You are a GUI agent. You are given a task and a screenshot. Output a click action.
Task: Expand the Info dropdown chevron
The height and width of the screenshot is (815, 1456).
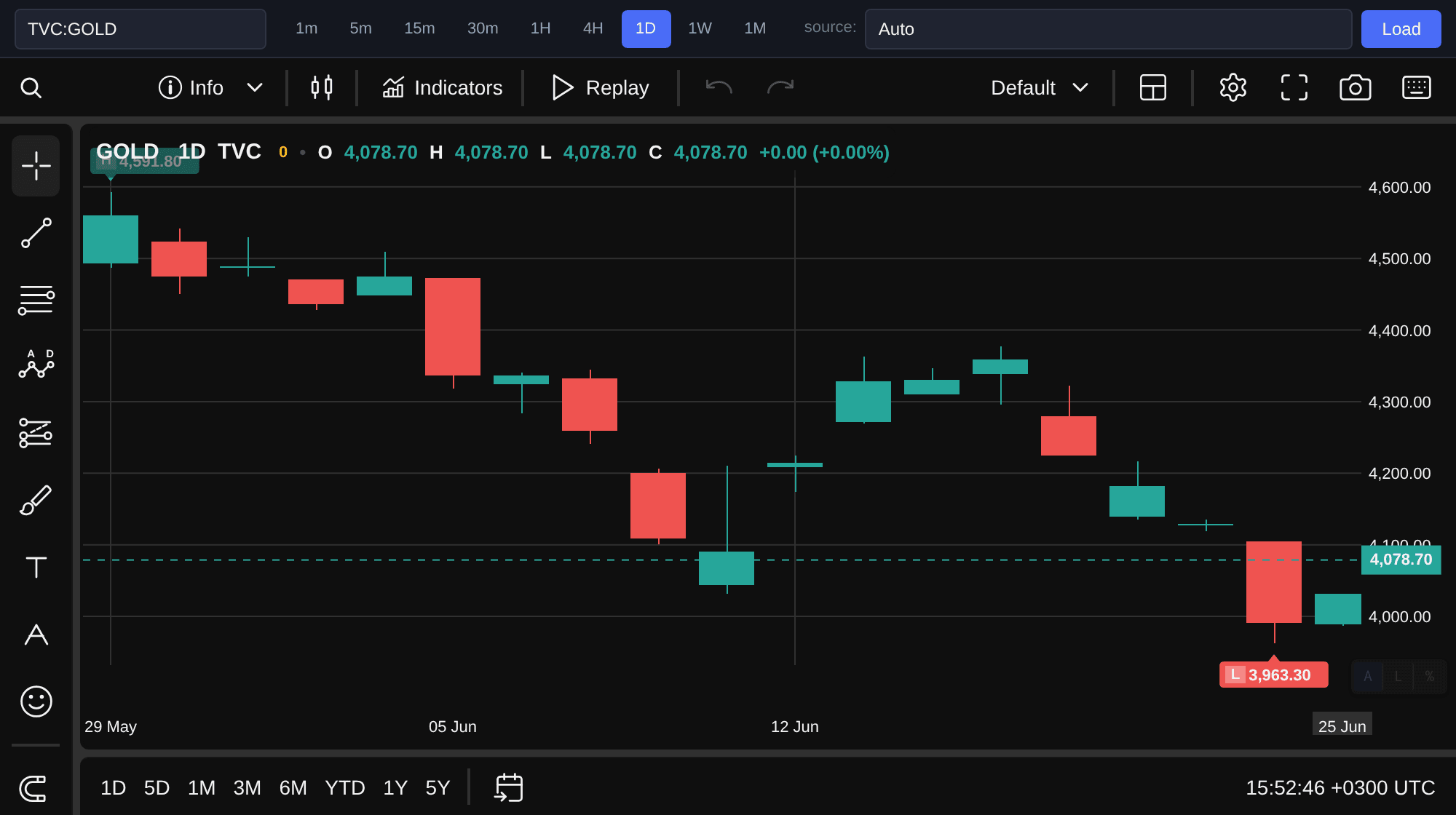[254, 87]
